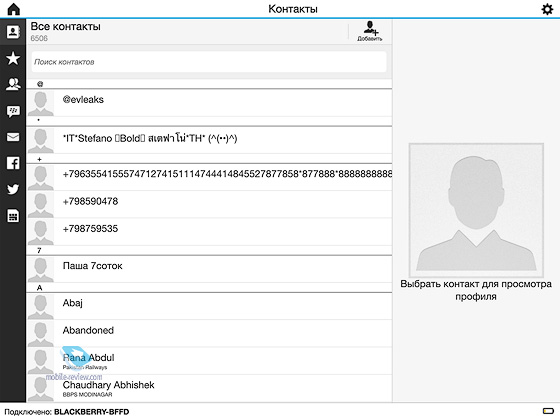560x420 pixels.
Task: Click the avatar next to @evleaks
Action: 41,103
